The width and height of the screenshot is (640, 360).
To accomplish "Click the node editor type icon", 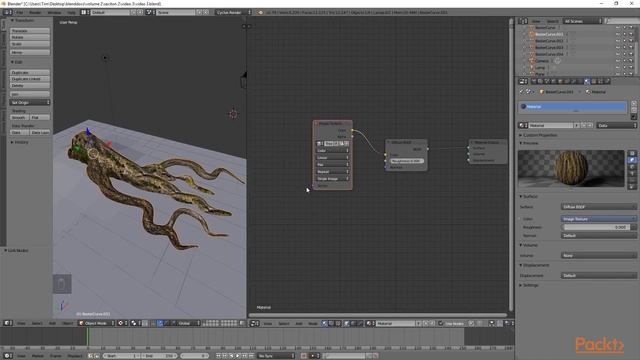I will [254, 323].
